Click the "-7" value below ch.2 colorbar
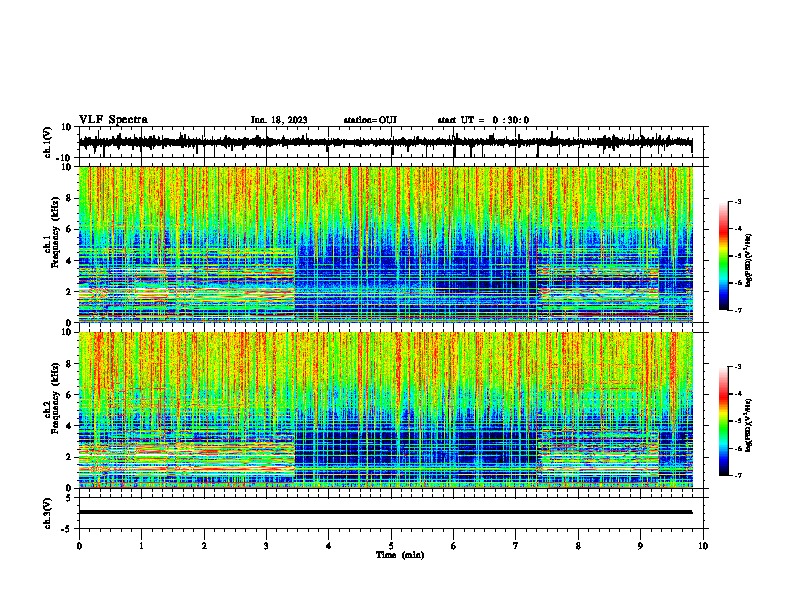The image size is (792, 612). tap(737, 475)
